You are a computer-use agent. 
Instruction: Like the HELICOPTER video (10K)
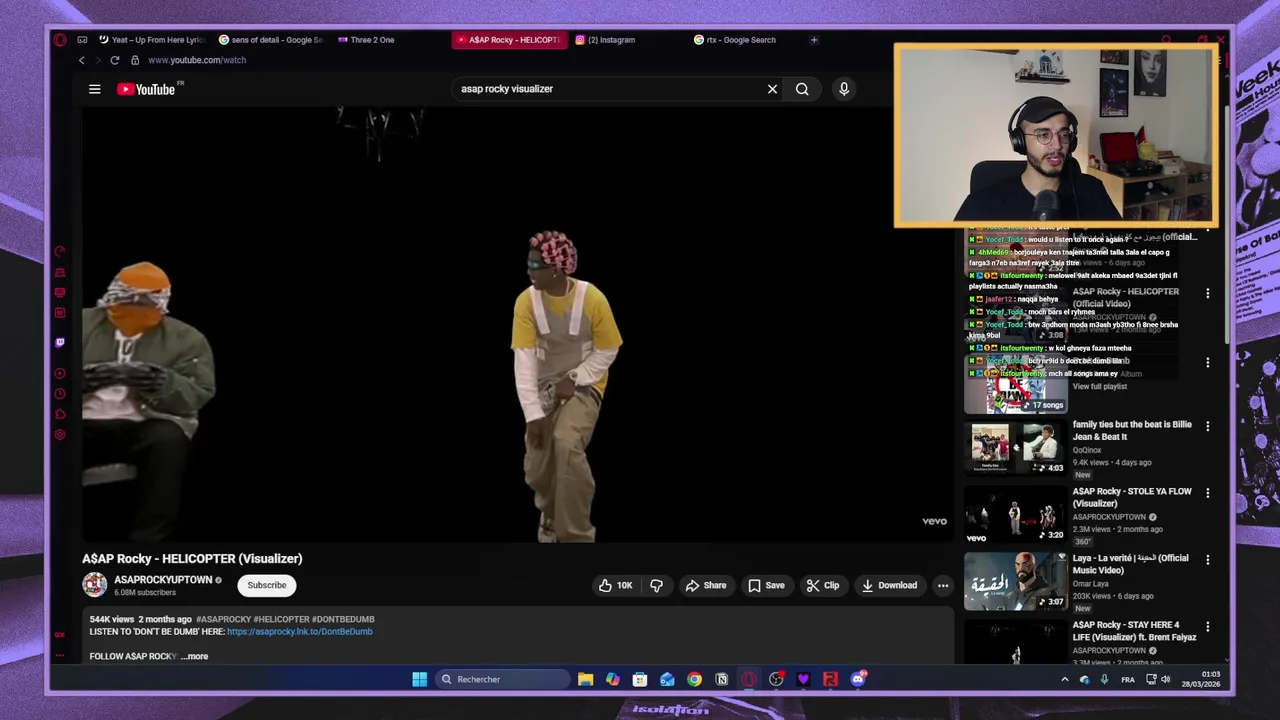615,585
